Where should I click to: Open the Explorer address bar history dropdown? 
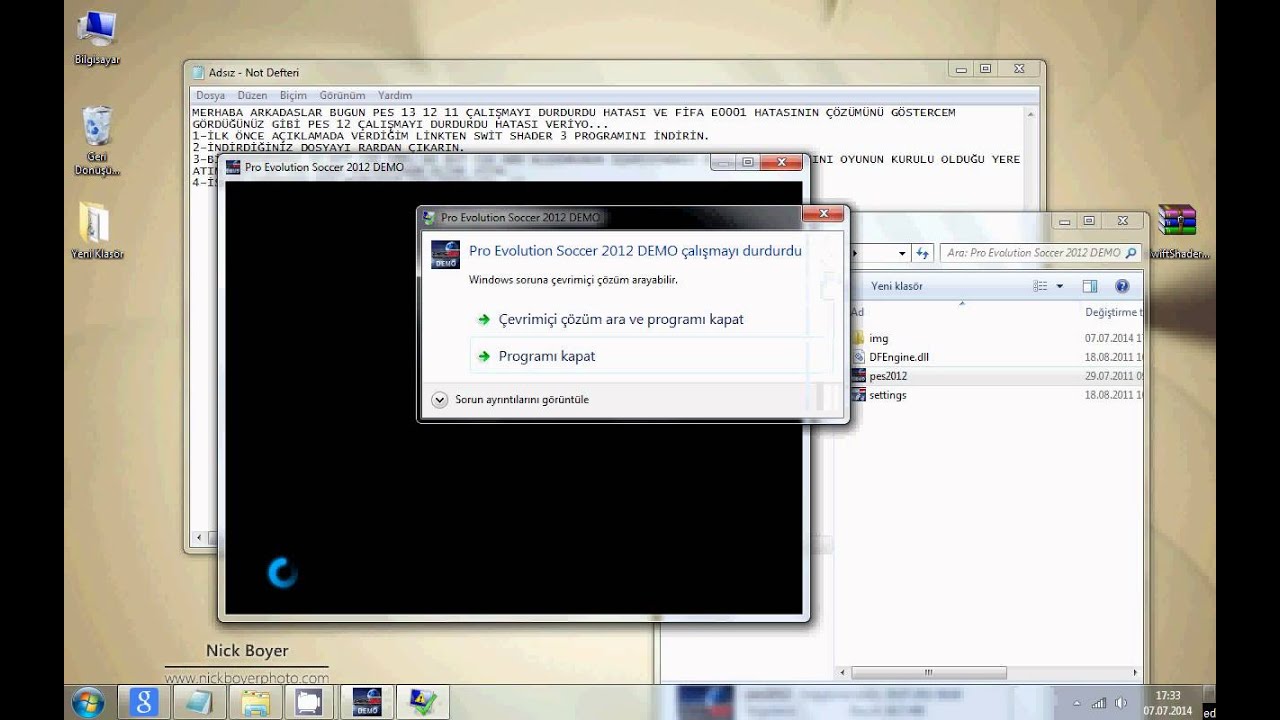tap(901, 253)
